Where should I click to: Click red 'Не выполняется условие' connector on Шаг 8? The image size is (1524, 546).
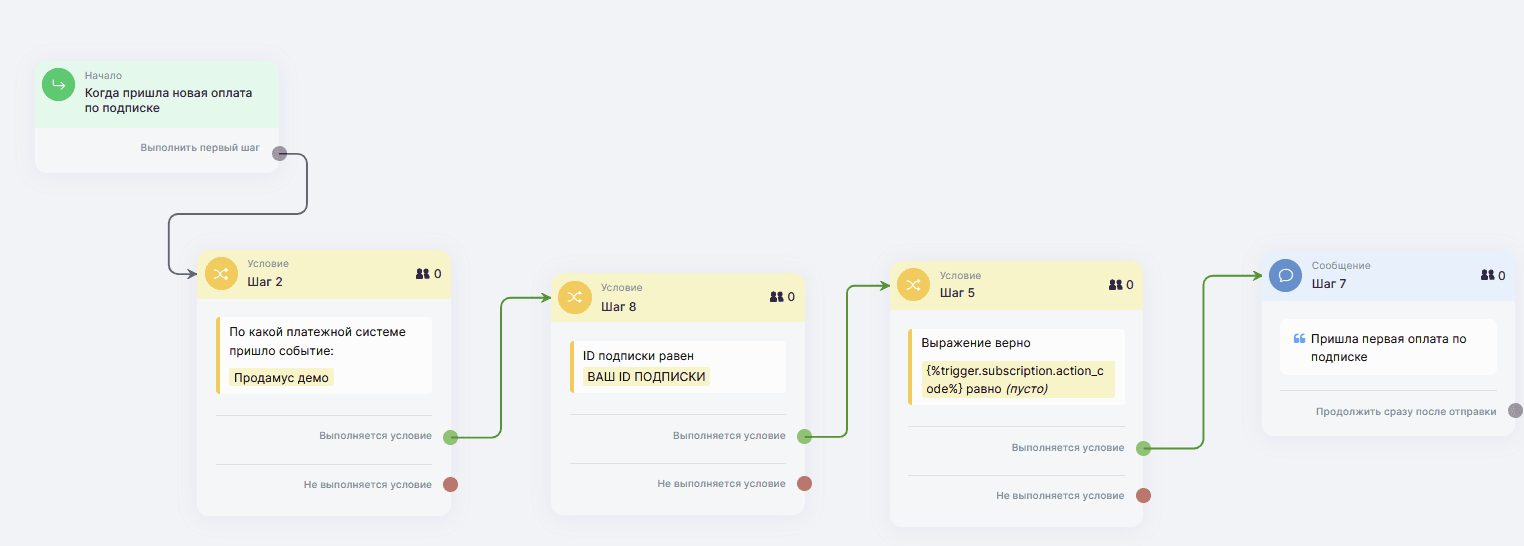[x=804, y=484]
